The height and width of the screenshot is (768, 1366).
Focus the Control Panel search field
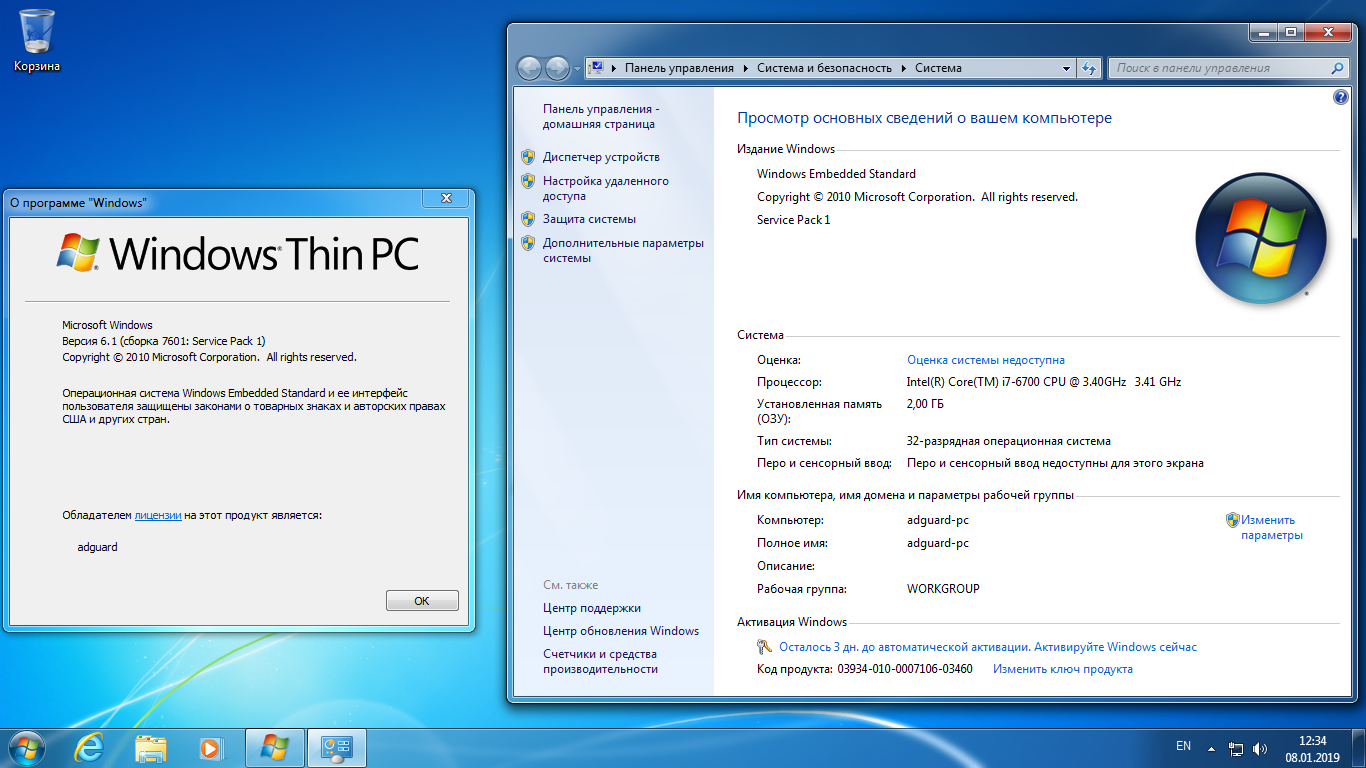click(1218, 68)
